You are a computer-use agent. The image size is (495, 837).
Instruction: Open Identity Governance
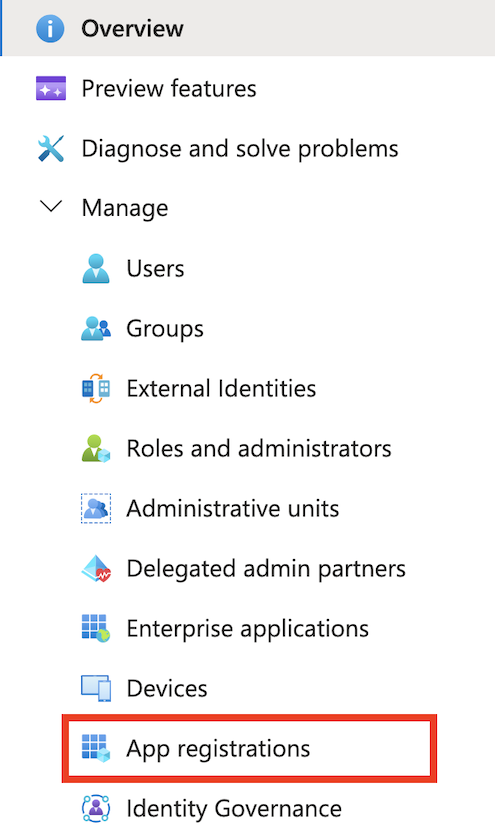[x=234, y=809]
